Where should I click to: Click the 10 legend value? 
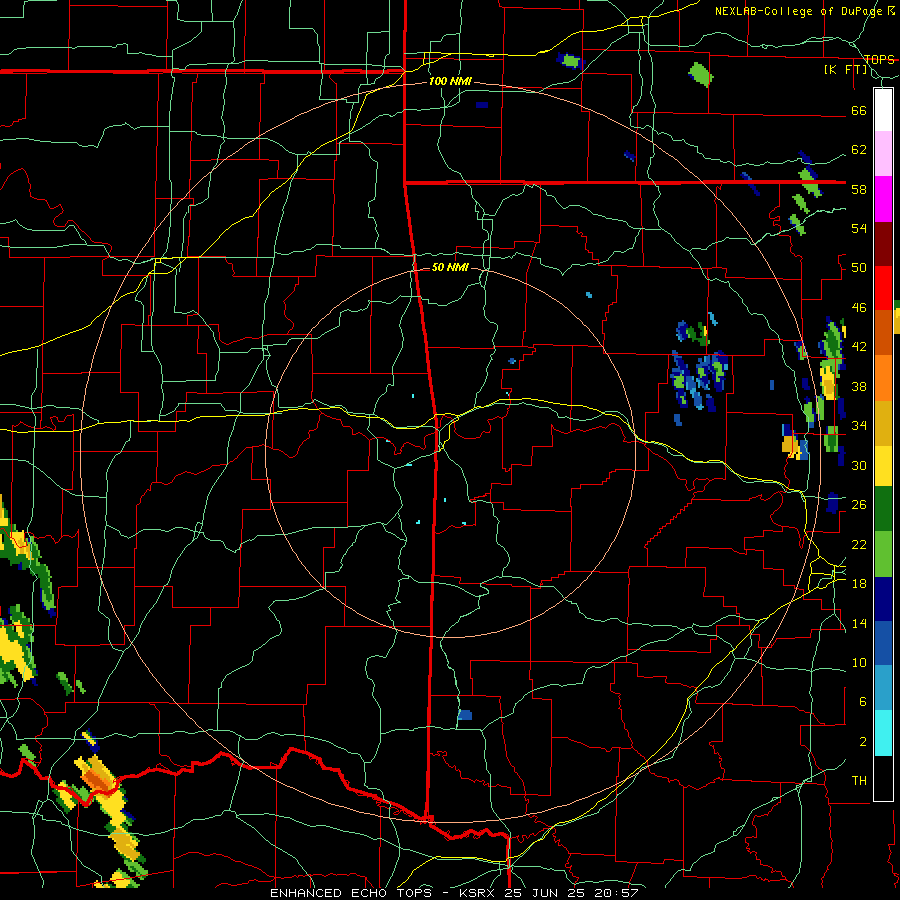[859, 662]
